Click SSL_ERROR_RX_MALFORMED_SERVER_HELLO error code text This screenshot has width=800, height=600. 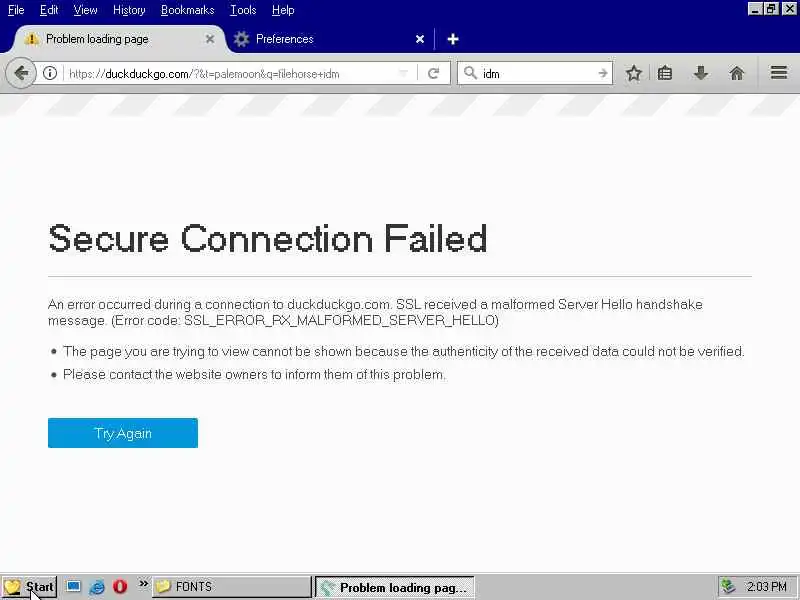(x=339, y=320)
